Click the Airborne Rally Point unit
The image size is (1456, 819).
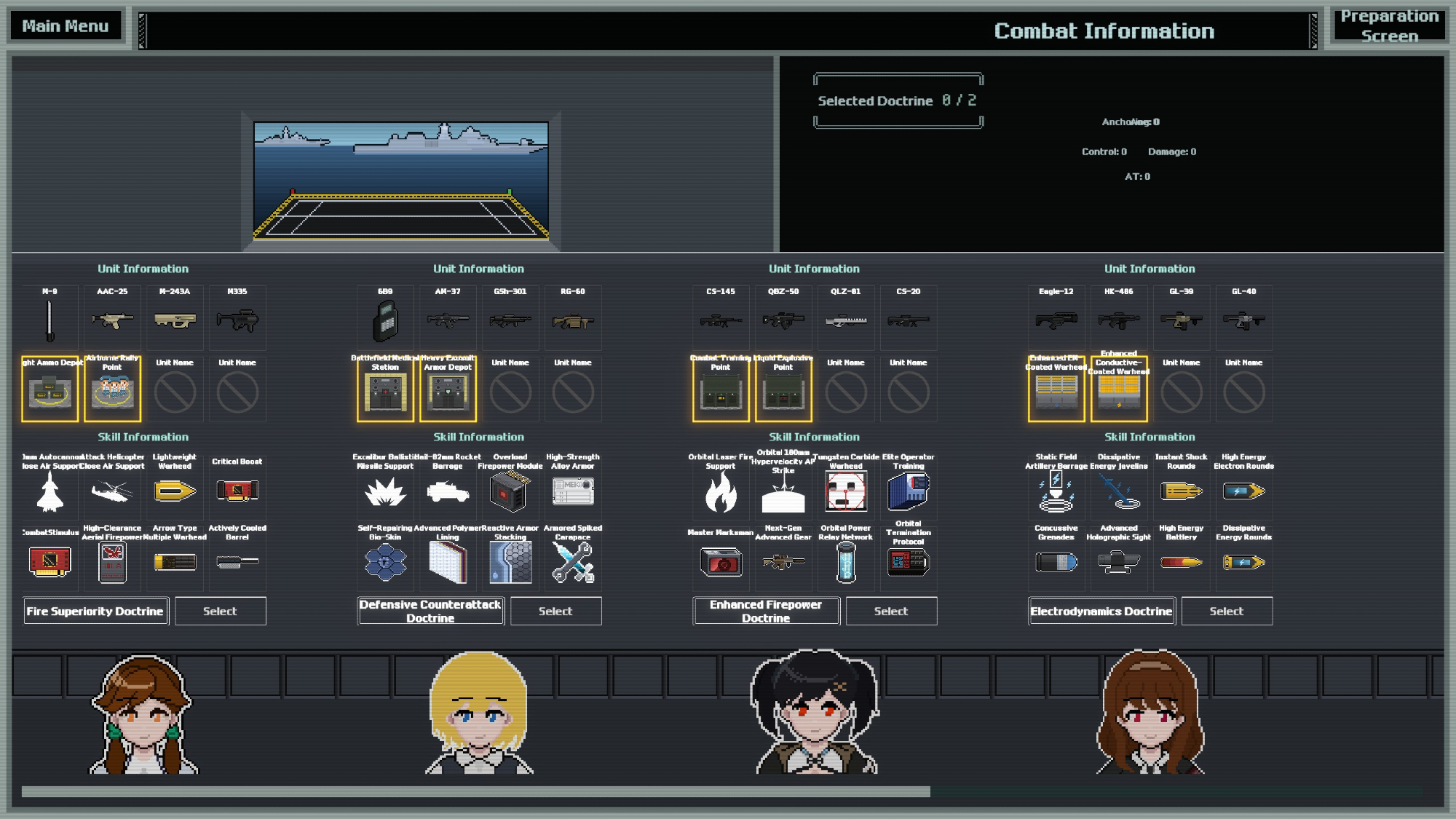point(112,392)
